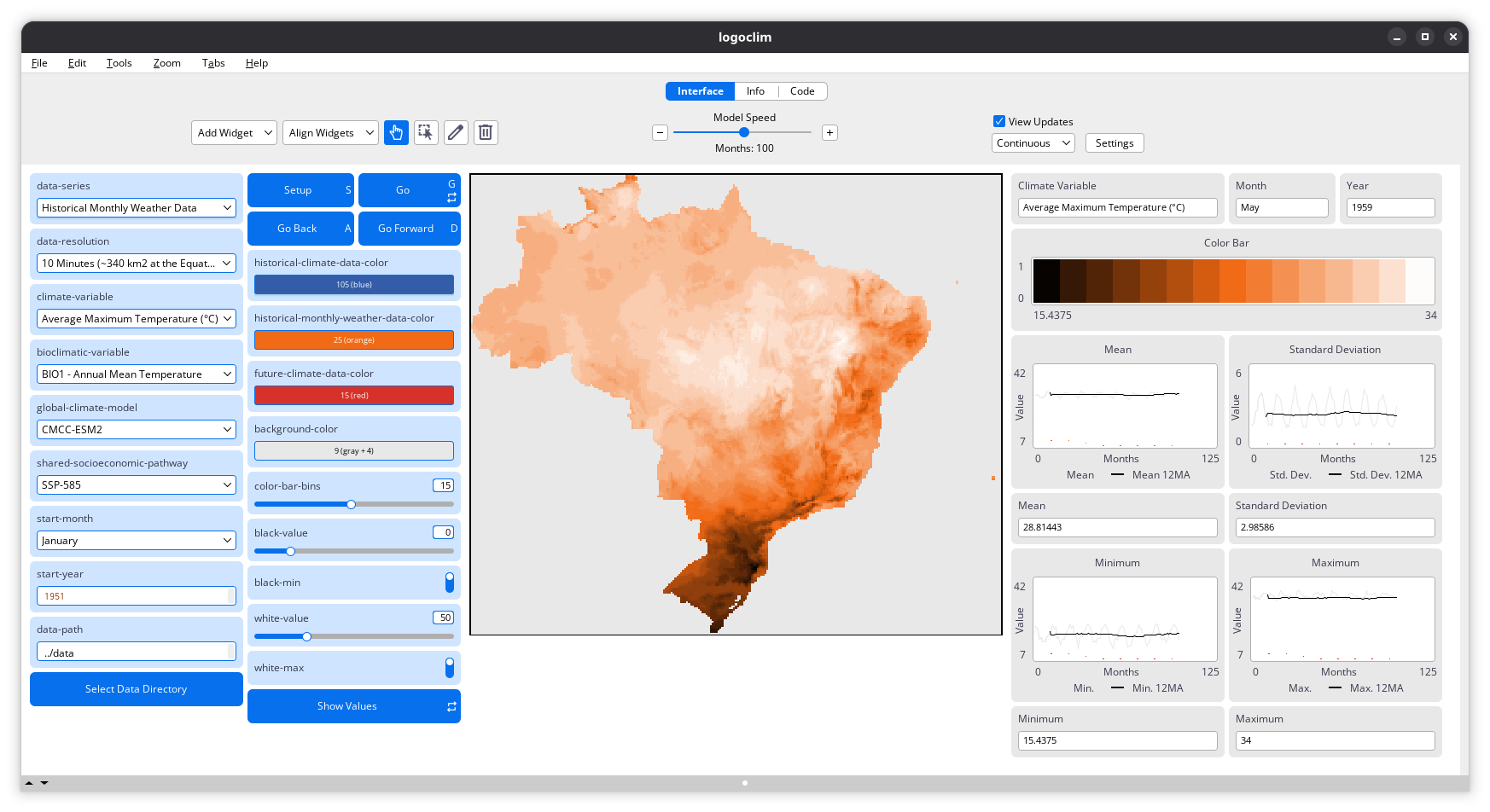This screenshot has width=1490, height=812.
Task: Open the global-climate-model dropdown
Action: (137, 430)
